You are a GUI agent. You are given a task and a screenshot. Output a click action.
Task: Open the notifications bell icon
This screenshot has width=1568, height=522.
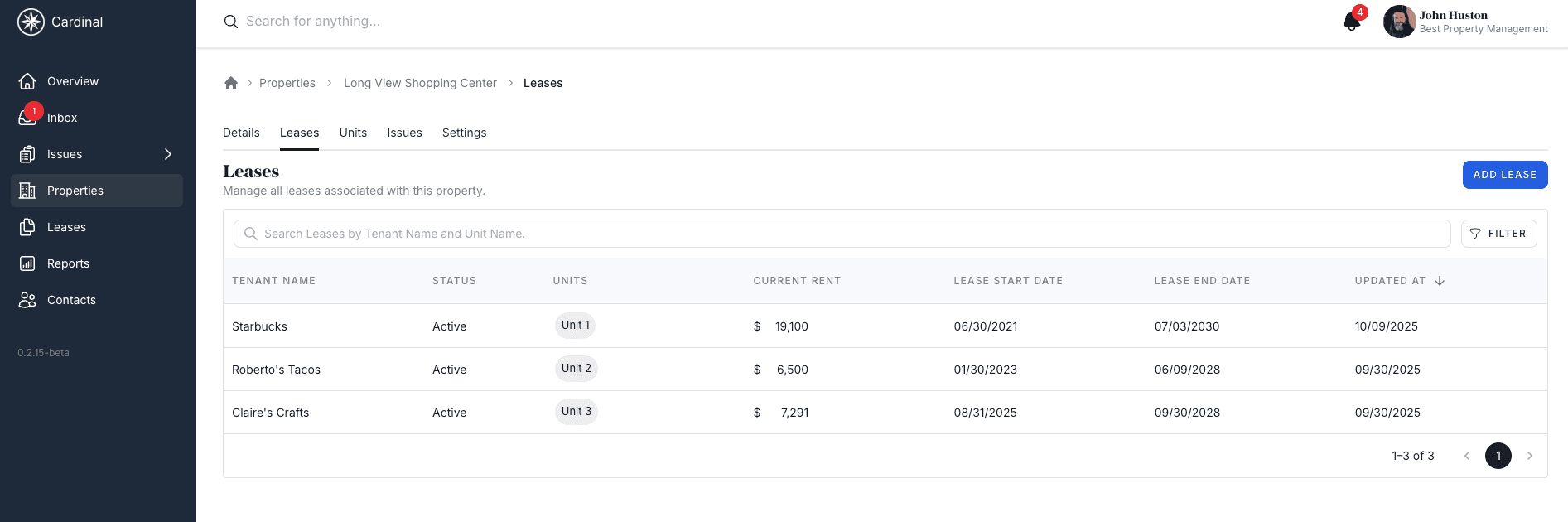(1351, 22)
